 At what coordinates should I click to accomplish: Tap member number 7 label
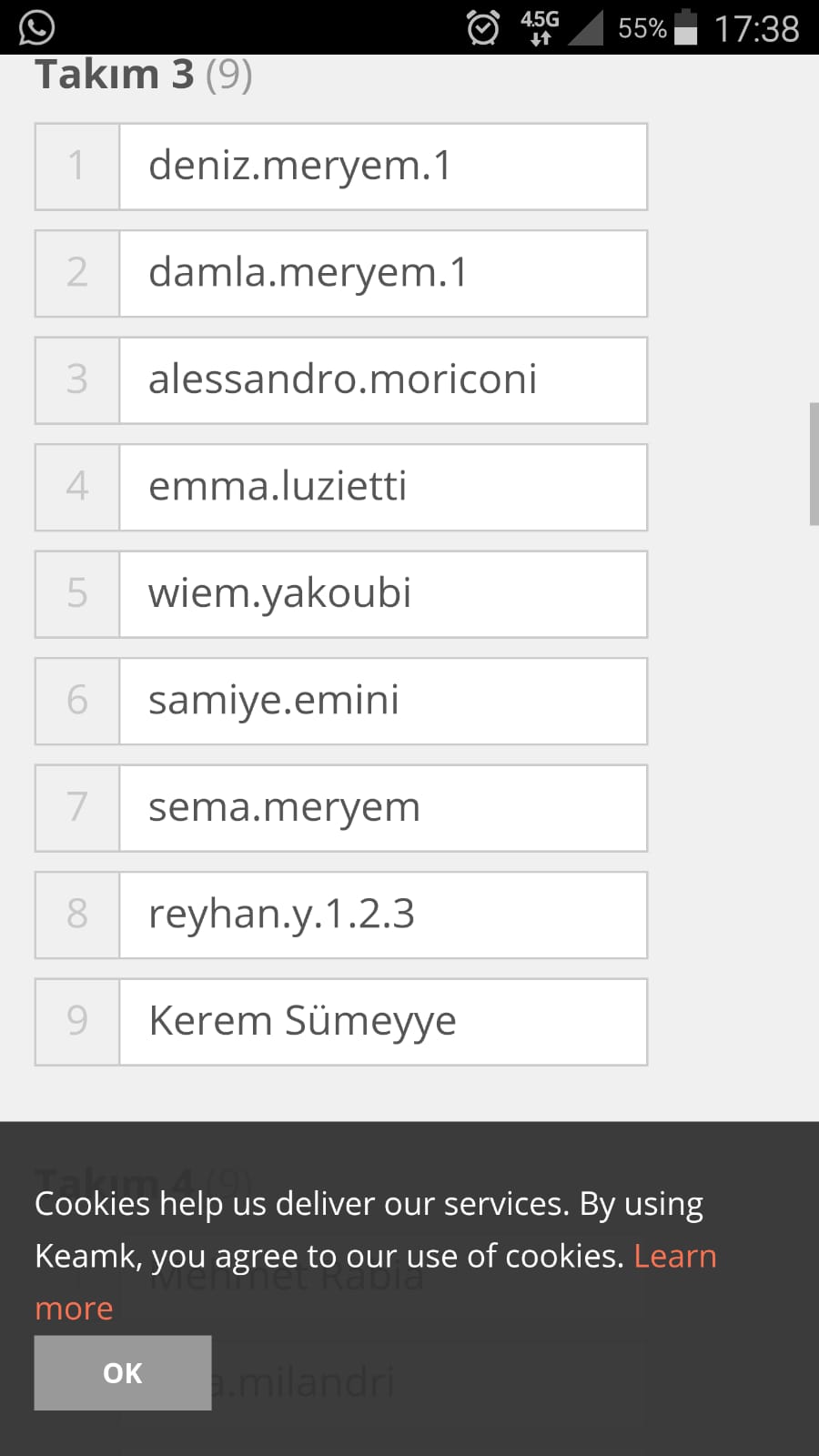[x=76, y=807]
